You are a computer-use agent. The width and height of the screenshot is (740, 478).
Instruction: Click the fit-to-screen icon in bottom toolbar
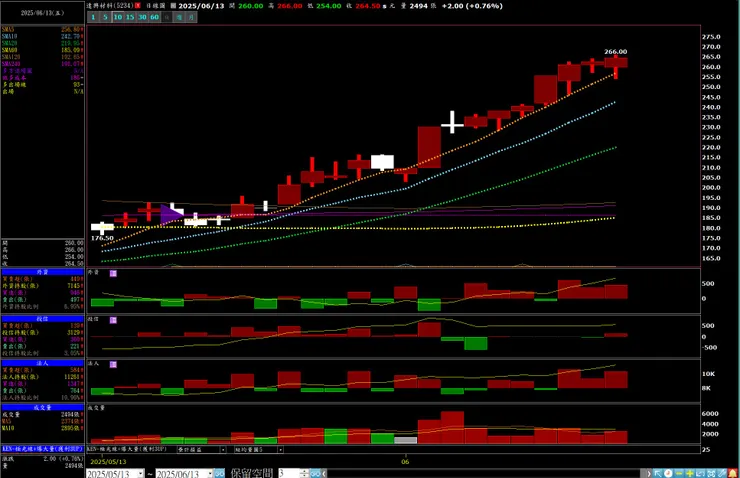pyautogui.click(x=712, y=473)
